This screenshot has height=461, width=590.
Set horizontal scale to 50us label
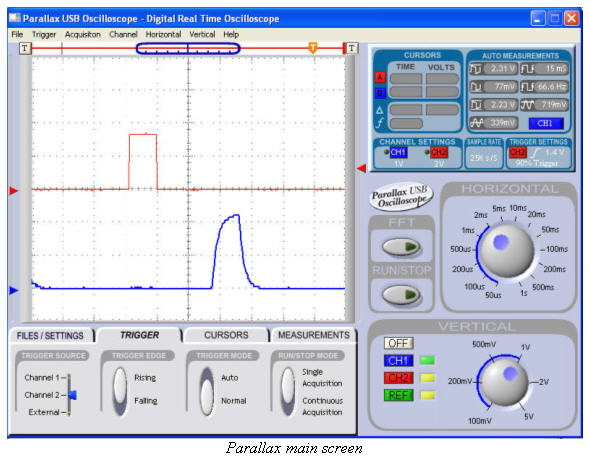coord(493,295)
